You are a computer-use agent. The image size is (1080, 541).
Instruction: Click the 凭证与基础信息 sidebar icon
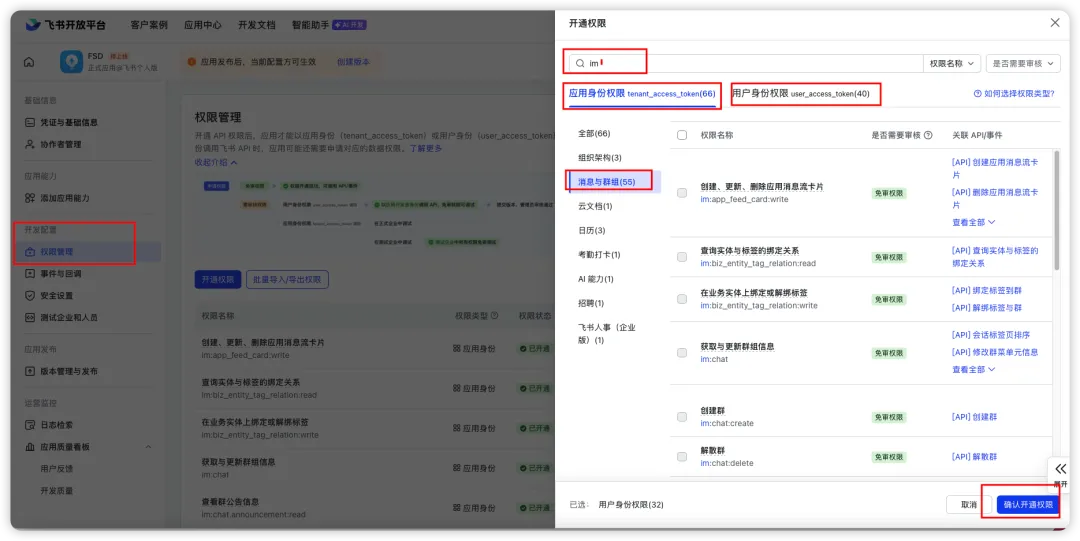(30, 122)
